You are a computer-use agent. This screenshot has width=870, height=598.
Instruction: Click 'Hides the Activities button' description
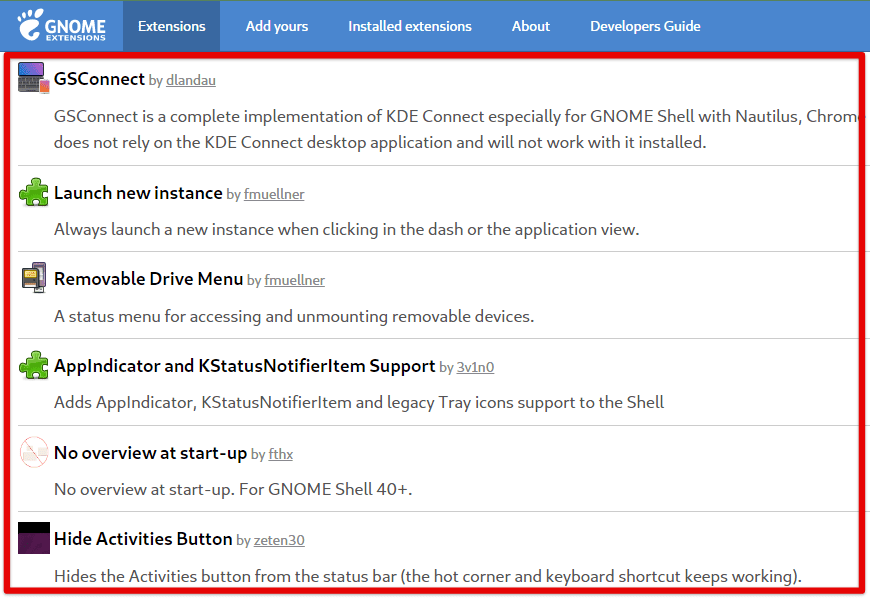pyautogui.click(x=428, y=576)
